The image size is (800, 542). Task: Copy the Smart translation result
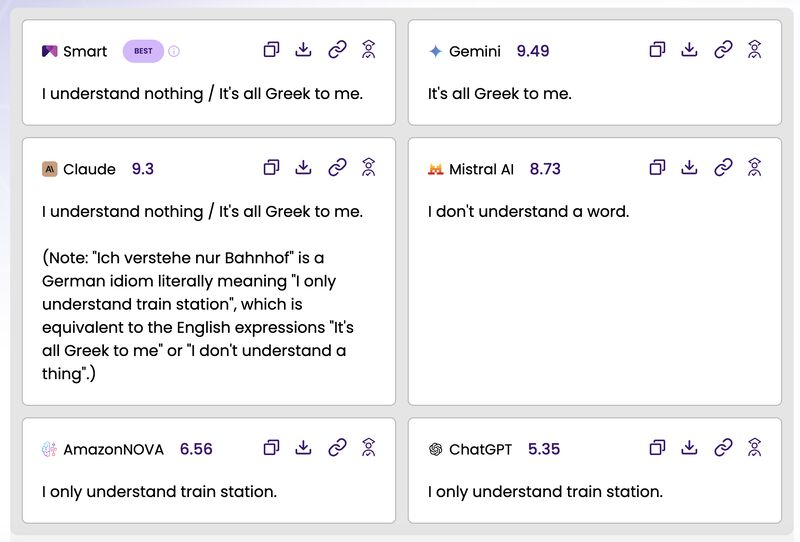271,50
